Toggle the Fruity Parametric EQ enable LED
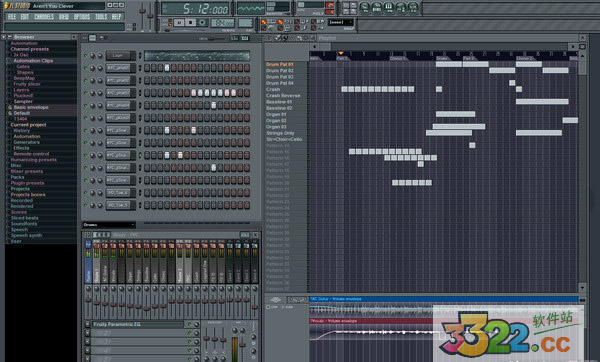The height and width of the screenshot is (362, 600). point(189,324)
